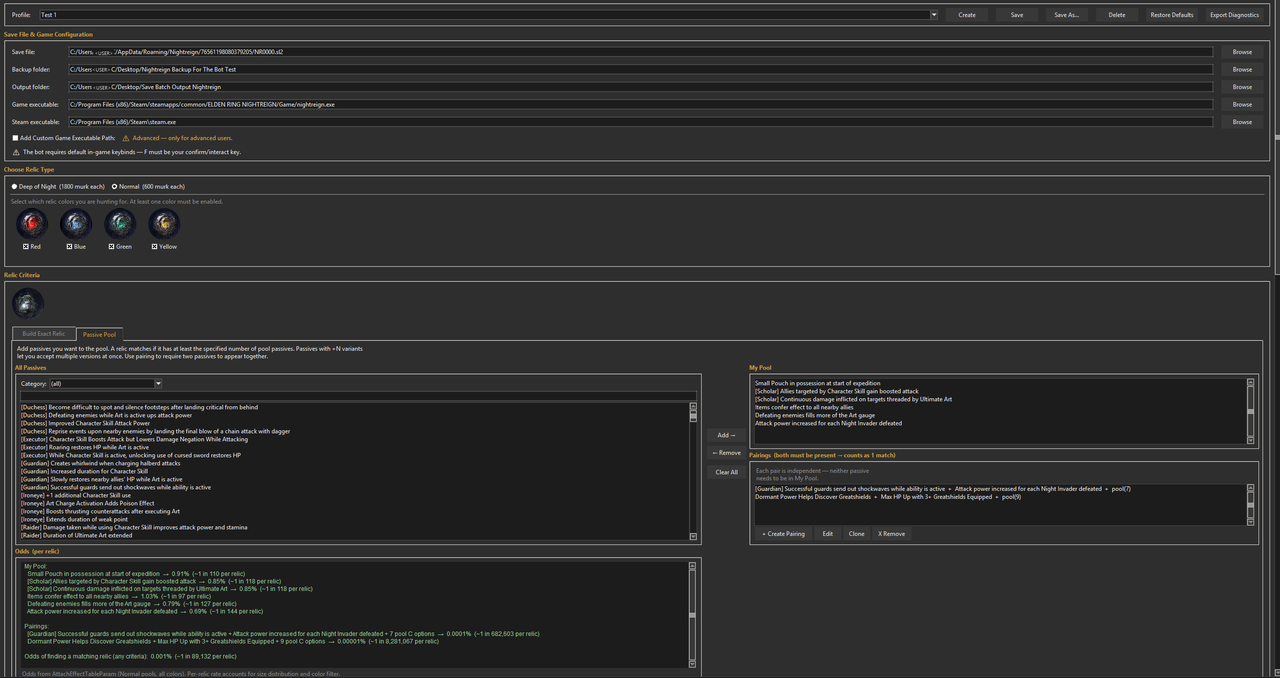Expand the Category filter dropdown
Viewport: 1280px width, 678px height.
(x=158, y=383)
